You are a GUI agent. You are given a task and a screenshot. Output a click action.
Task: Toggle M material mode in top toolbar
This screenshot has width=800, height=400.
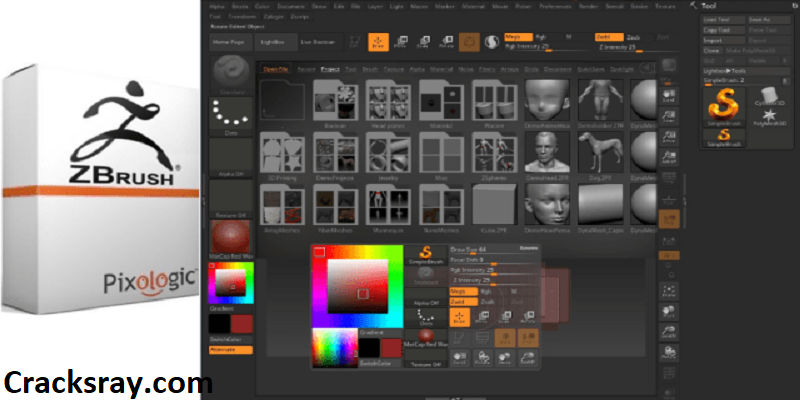pos(569,37)
